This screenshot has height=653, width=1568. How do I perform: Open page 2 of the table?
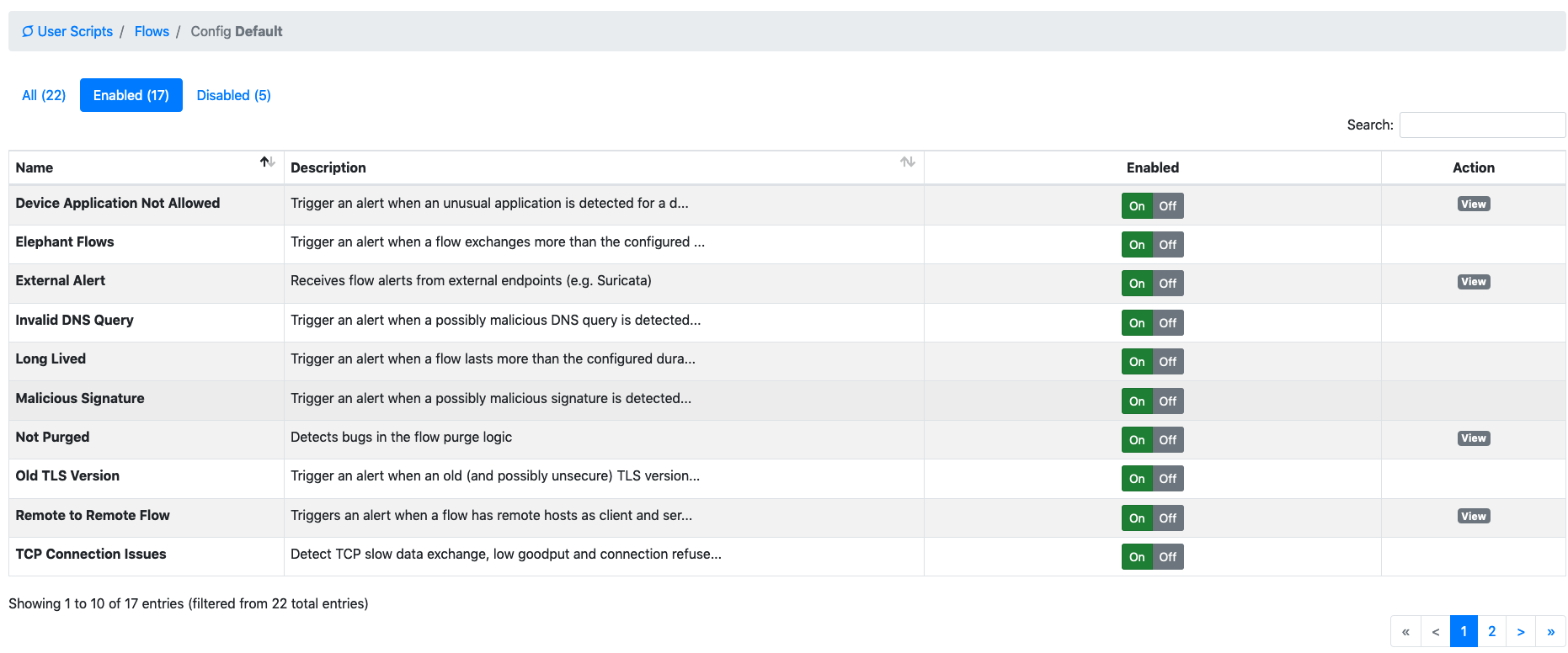pos(1491,632)
